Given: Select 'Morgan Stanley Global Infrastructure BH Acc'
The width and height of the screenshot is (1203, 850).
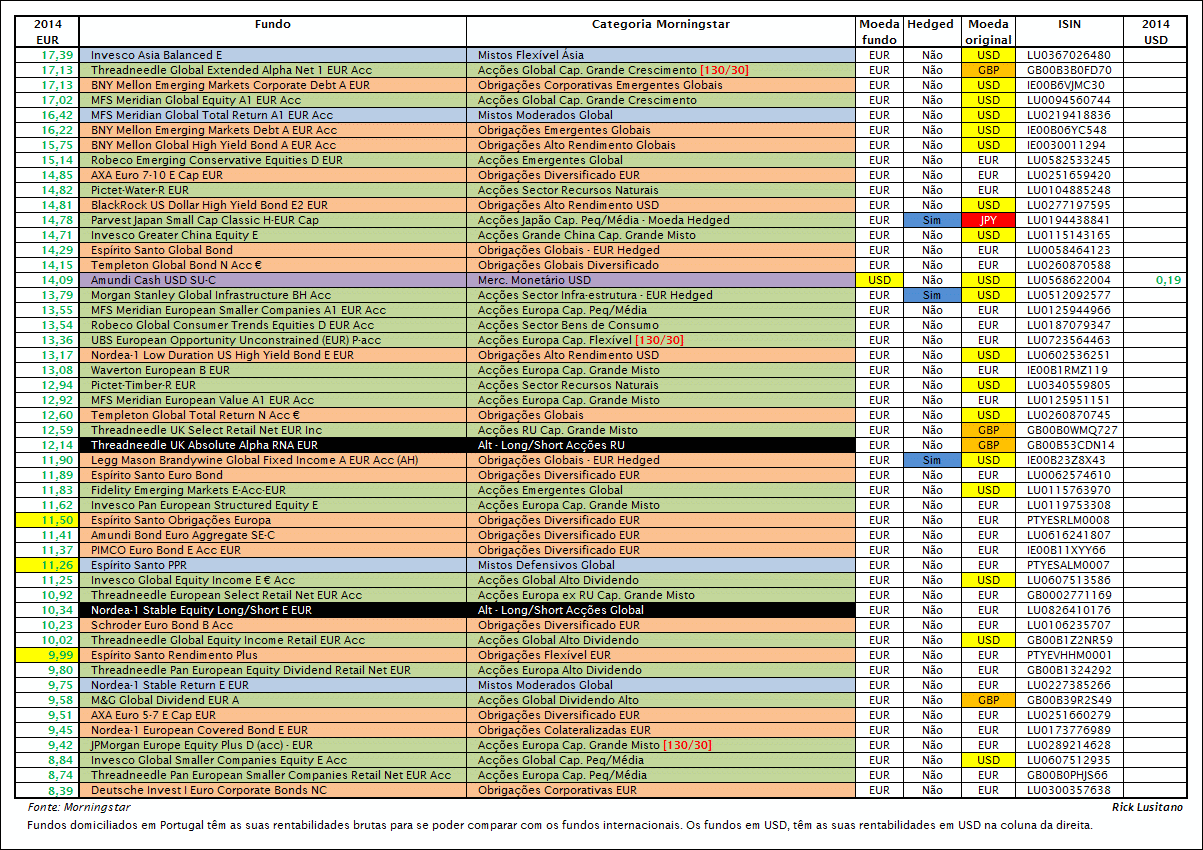Looking at the screenshot, I should click(x=273, y=295).
